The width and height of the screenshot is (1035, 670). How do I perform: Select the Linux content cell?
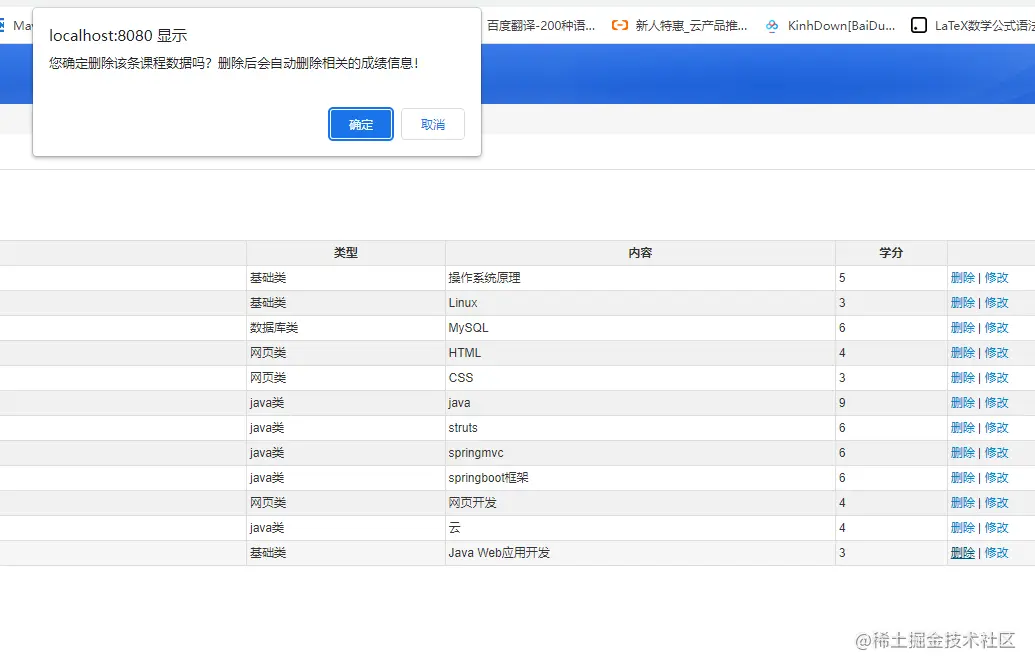pos(640,303)
